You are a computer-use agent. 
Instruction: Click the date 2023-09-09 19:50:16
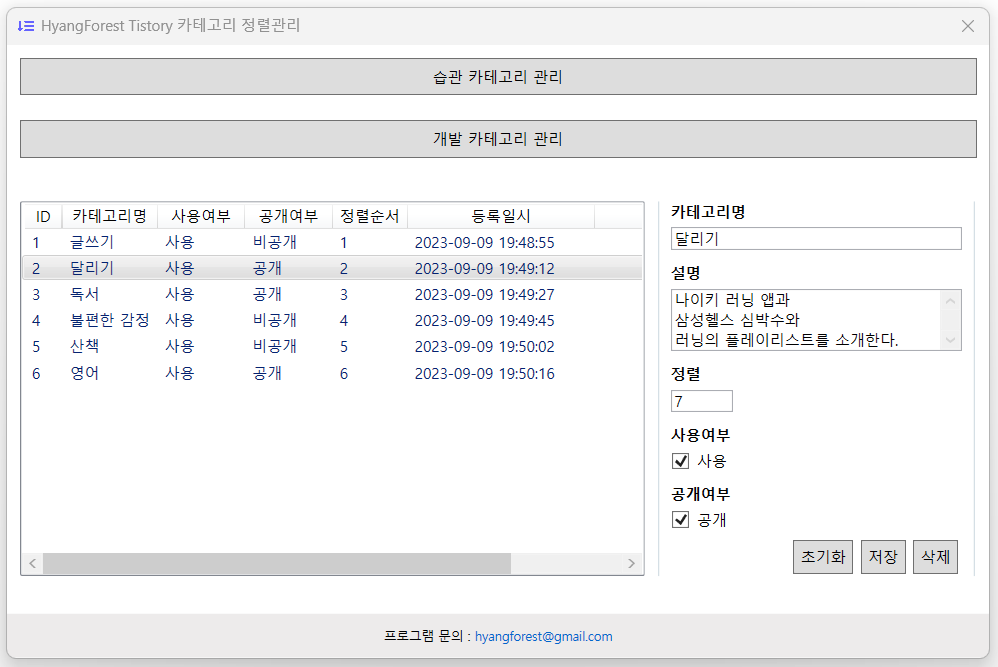(x=484, y=374)
